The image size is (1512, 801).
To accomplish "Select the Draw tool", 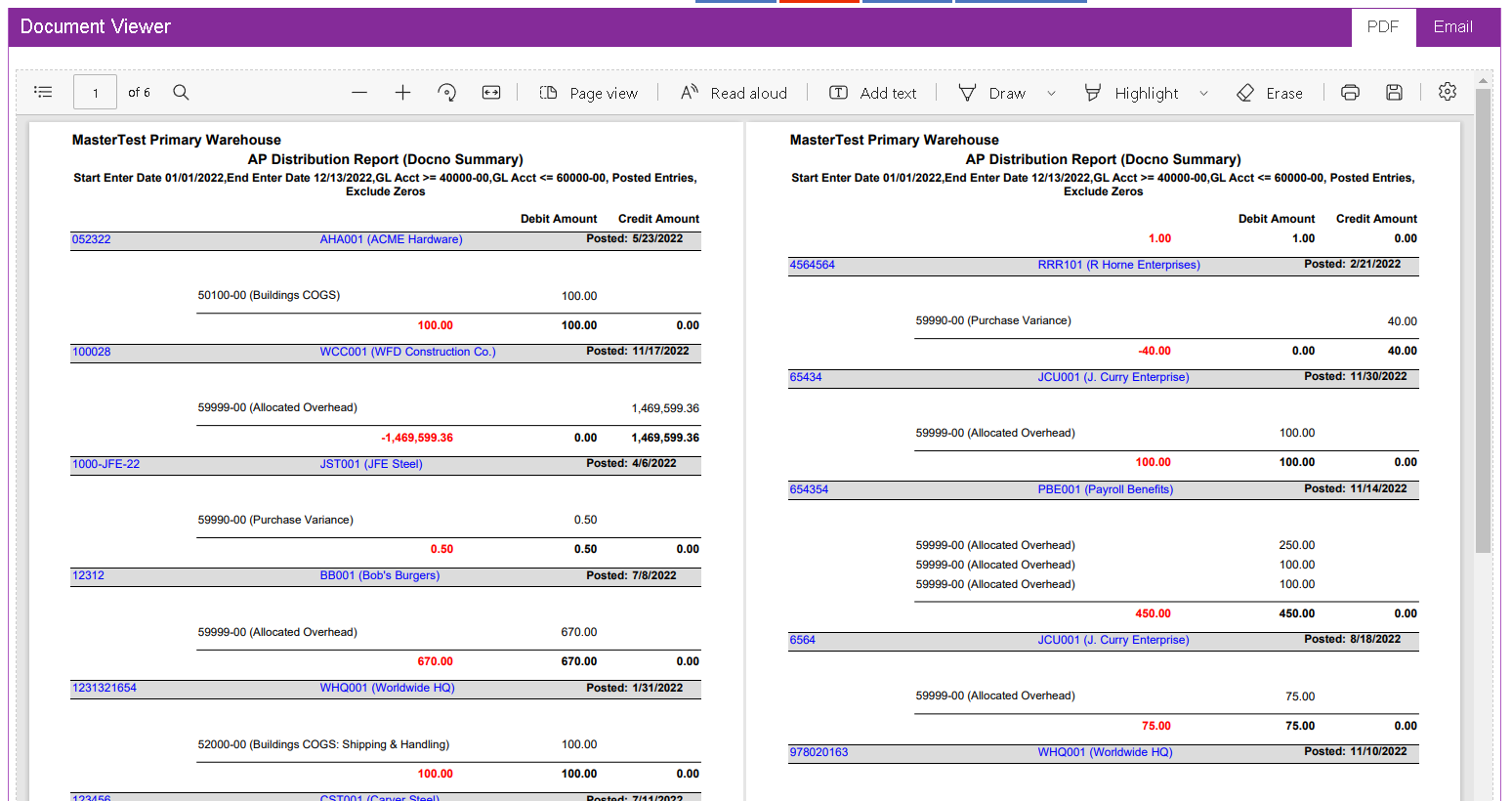I will (992, 93).
